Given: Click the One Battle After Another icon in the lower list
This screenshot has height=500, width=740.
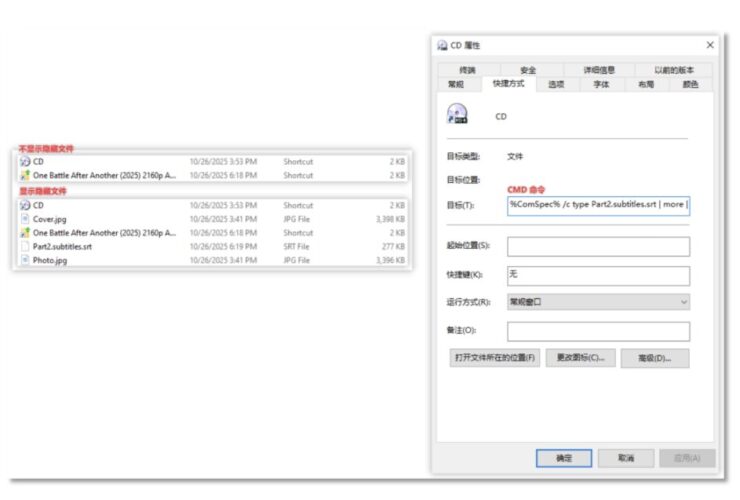Looking at the screenshot, I should click(x=25, y=232).
